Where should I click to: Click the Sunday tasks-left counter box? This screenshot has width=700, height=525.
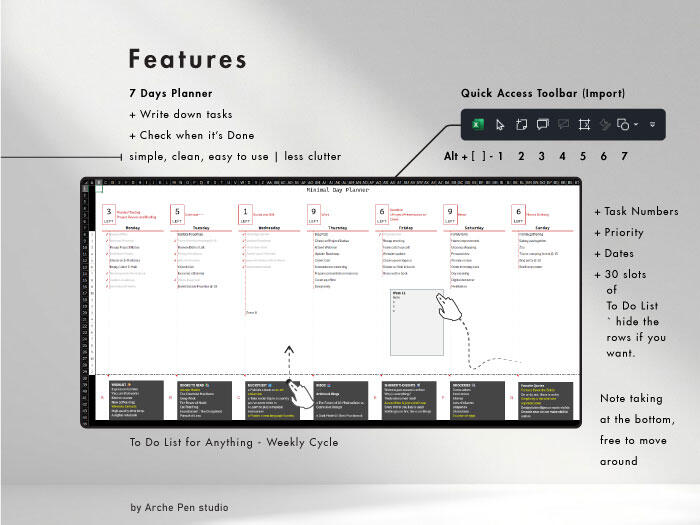click(x=518, y=213)
